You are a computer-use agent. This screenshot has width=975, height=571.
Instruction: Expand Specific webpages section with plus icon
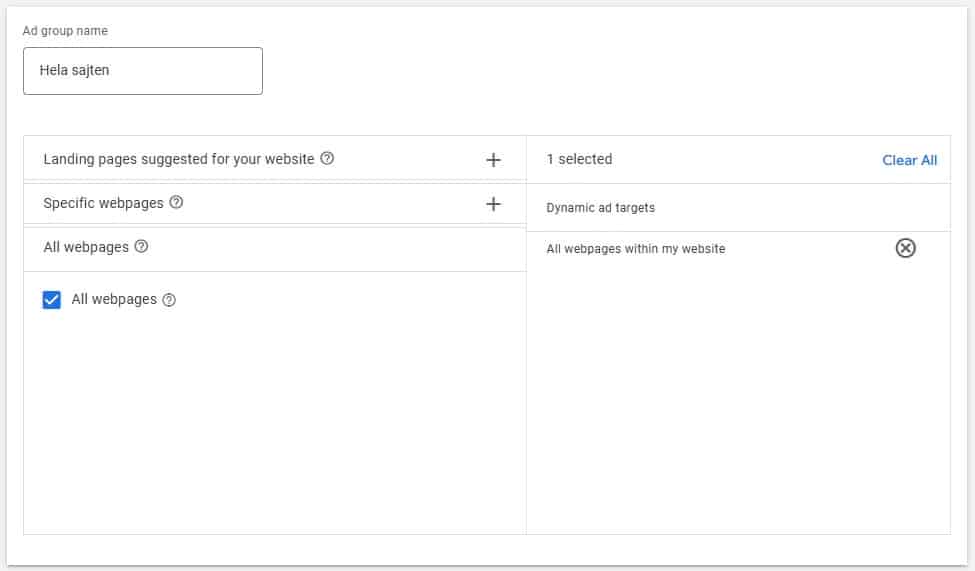(493, 204)
